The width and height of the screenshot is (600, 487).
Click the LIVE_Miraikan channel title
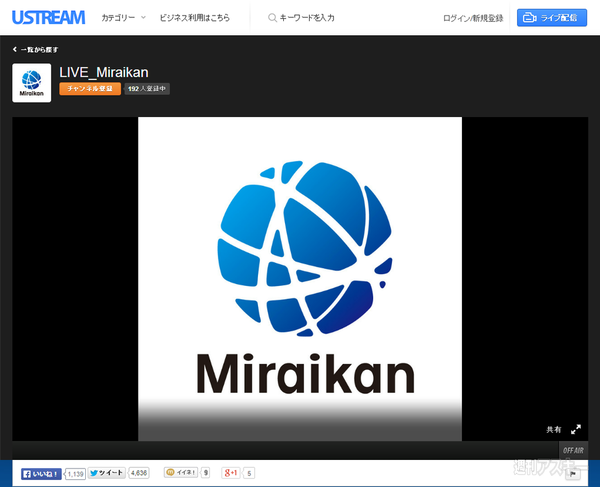104,72
